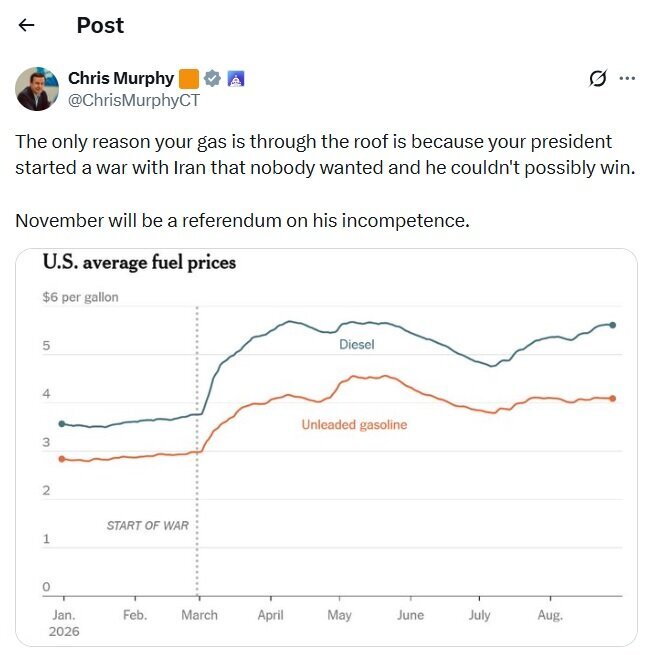Open the U.S. average fuel prices chart image

[x=327, y=447]
